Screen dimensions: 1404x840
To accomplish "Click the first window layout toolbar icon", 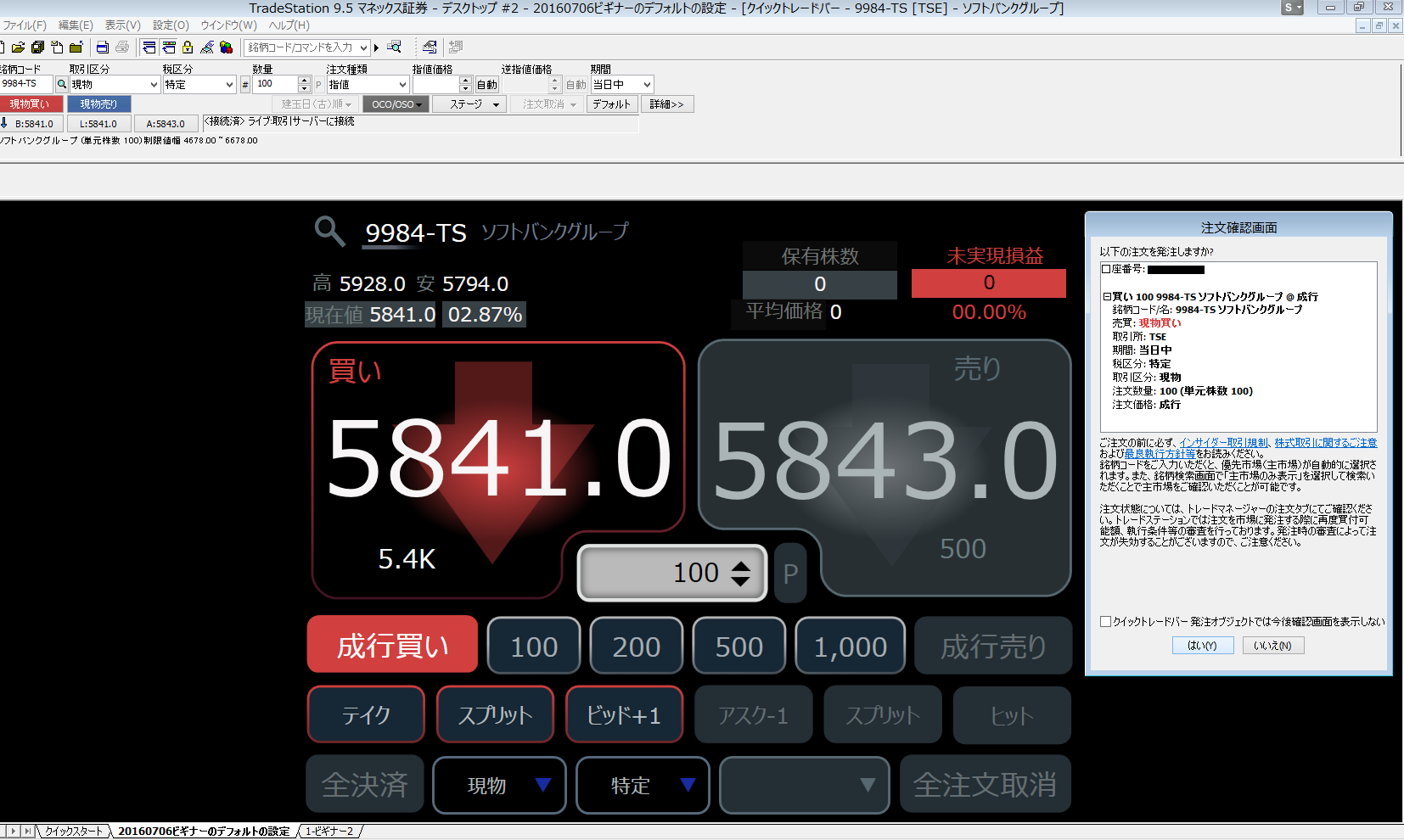I will (149, 48).
